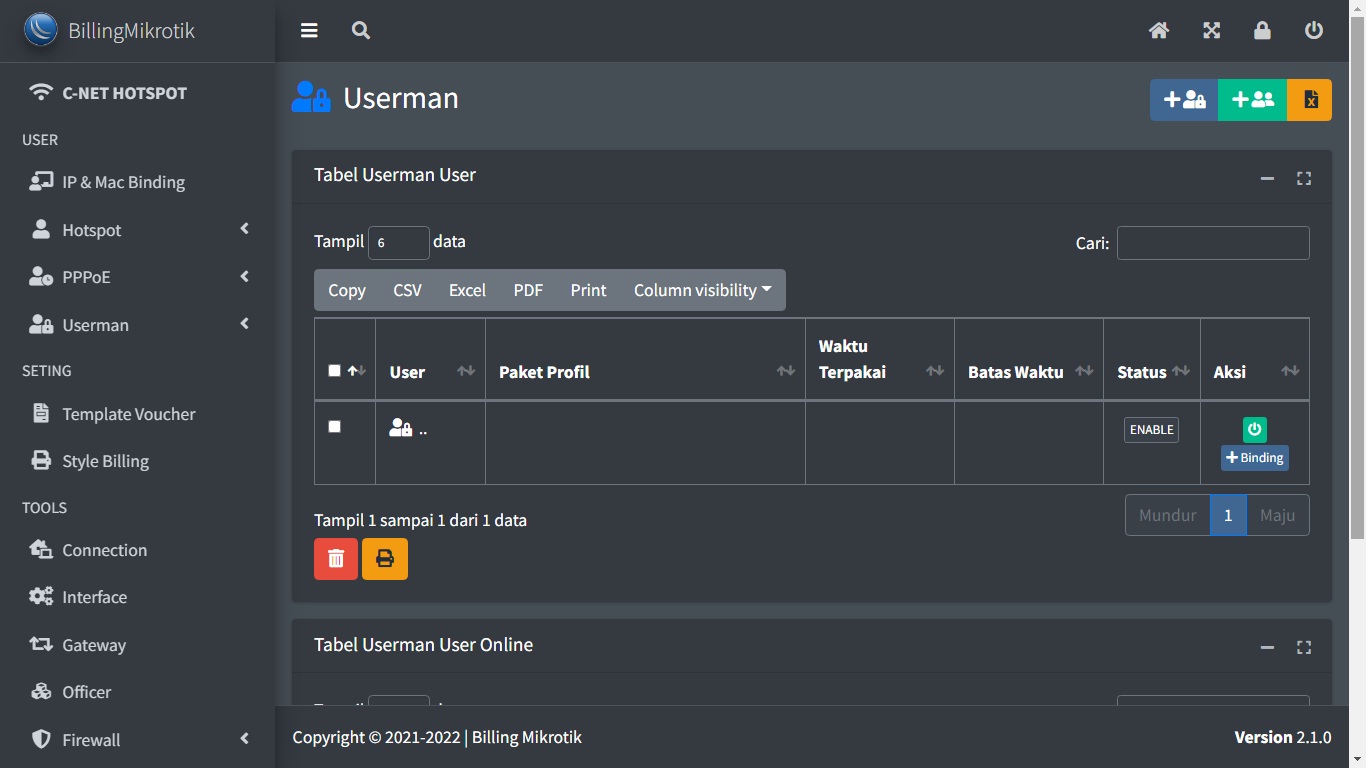
Task: Open IP & Mac Binding menu item
Action: [123, 182]
